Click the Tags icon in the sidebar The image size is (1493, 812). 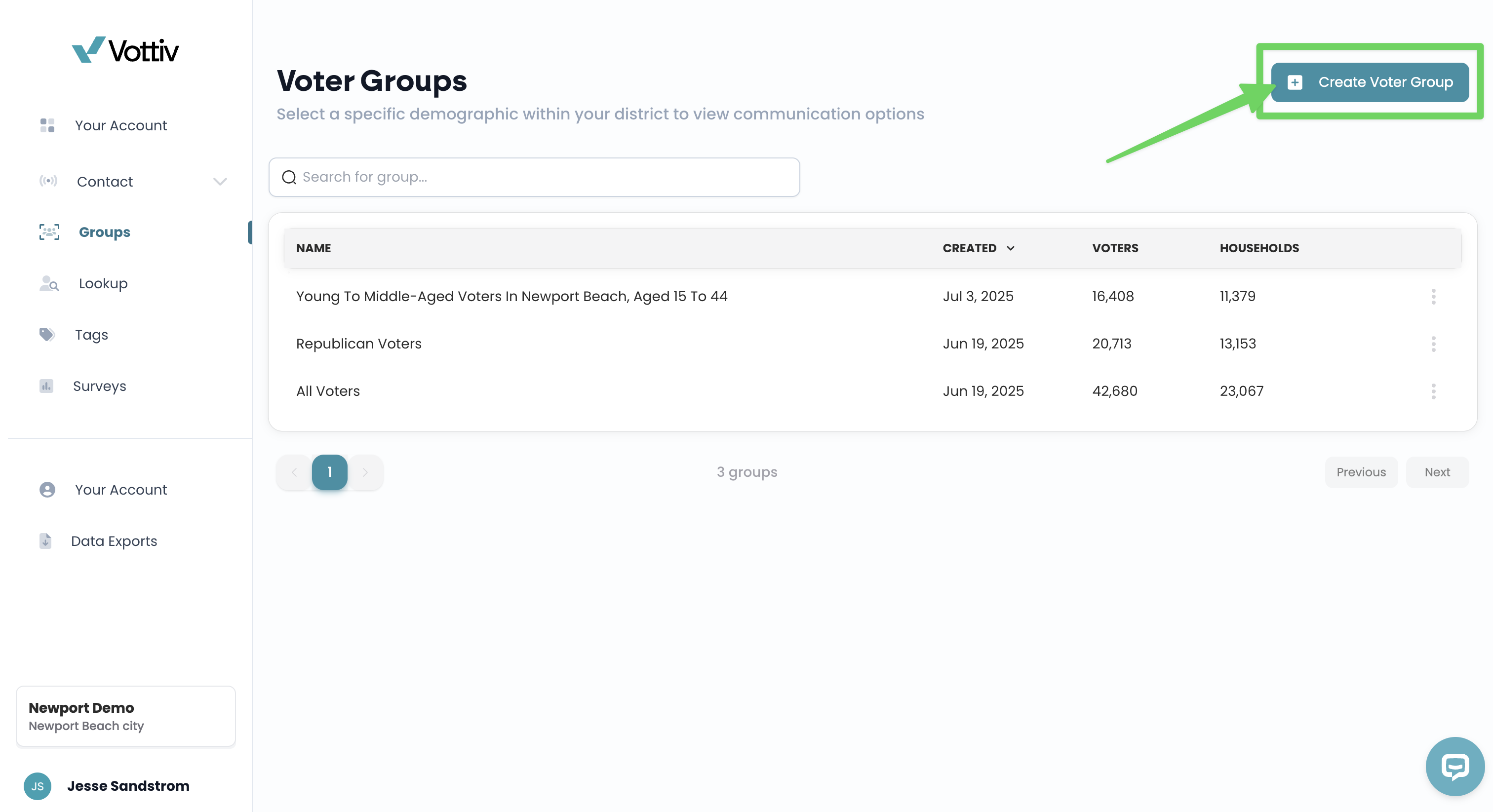[x=47, y=334]
